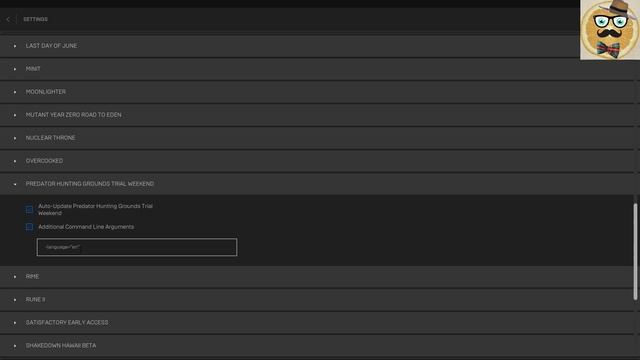The width and height of the screenshot is (640, 360).
Task: Expand Mutant Year Zero Road to Eden
Action: coord(317,115)
